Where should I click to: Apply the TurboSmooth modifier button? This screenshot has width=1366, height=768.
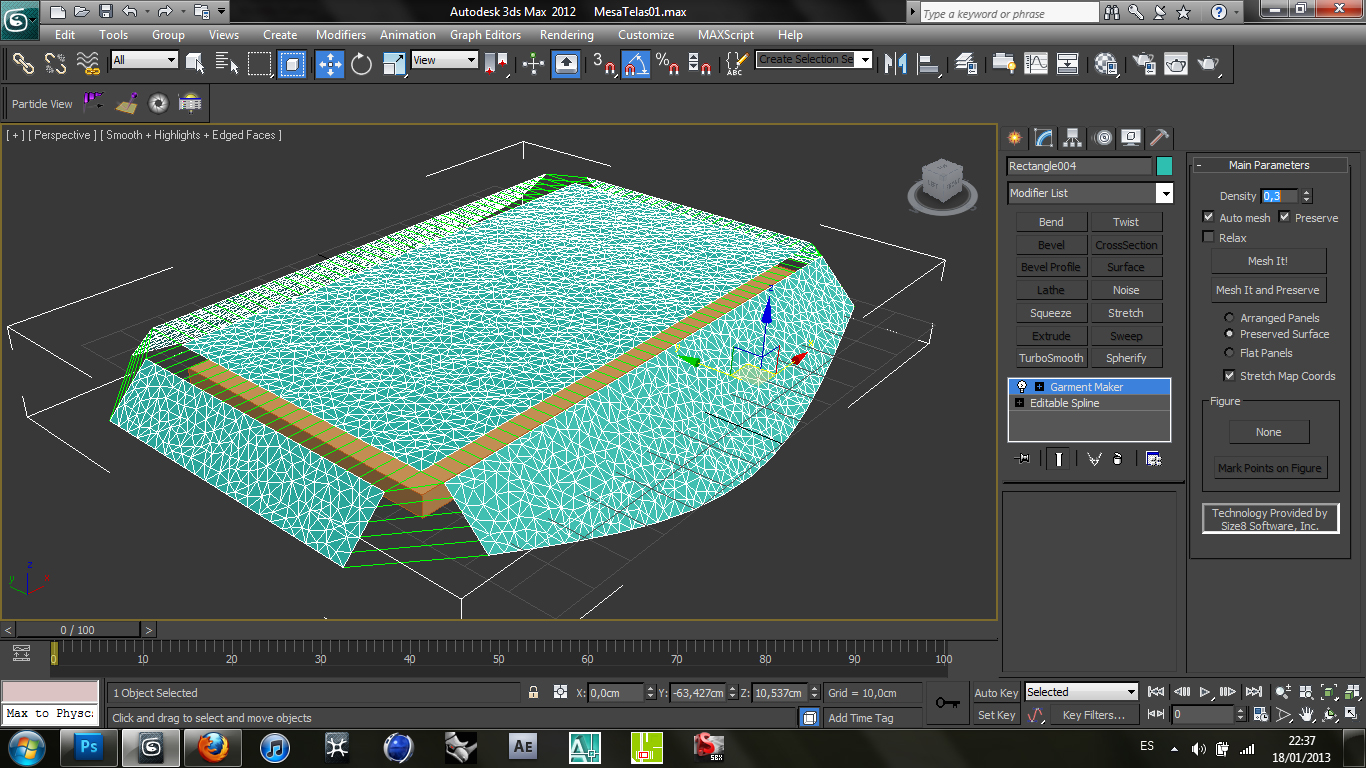[x=1051, y=358]
